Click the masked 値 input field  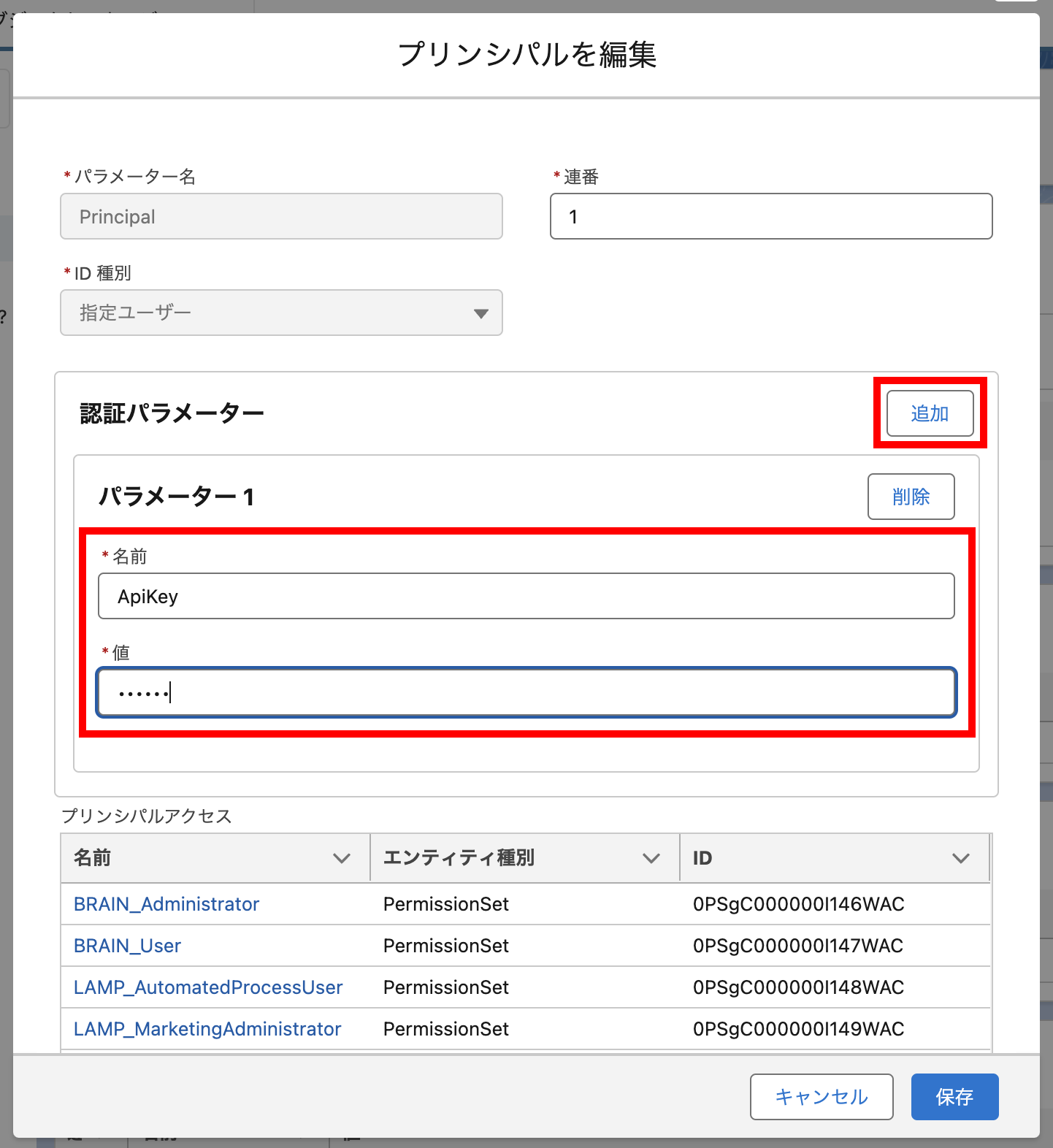[x=526, y=692]
